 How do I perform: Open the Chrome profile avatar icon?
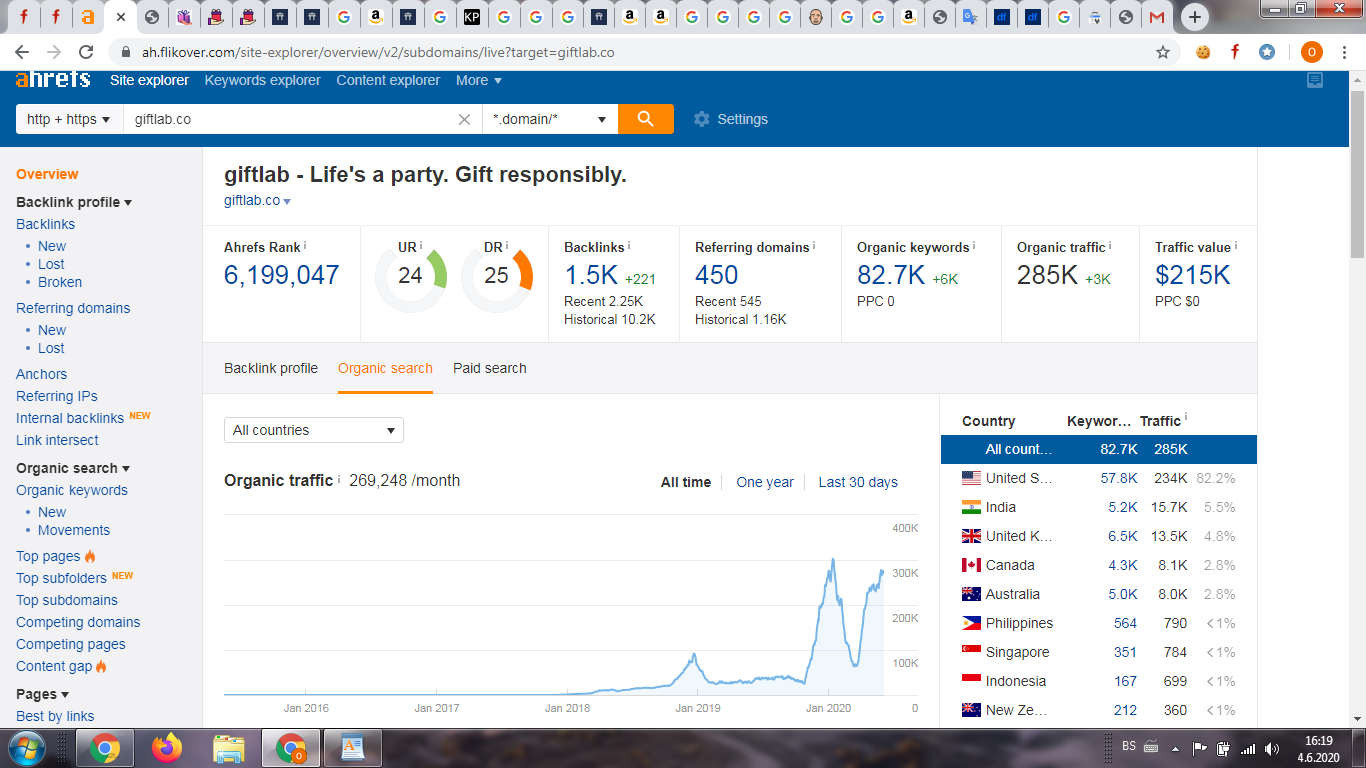(x=1311, y=52)
